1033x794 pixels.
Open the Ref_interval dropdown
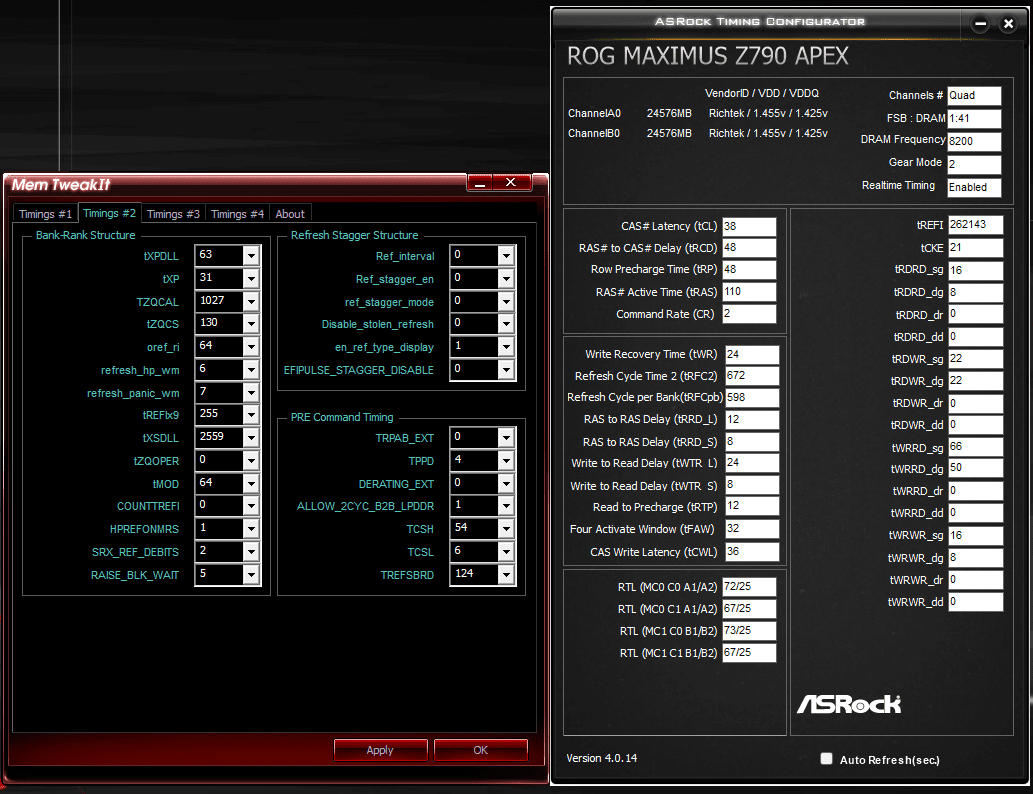click(x=506, y=256)
